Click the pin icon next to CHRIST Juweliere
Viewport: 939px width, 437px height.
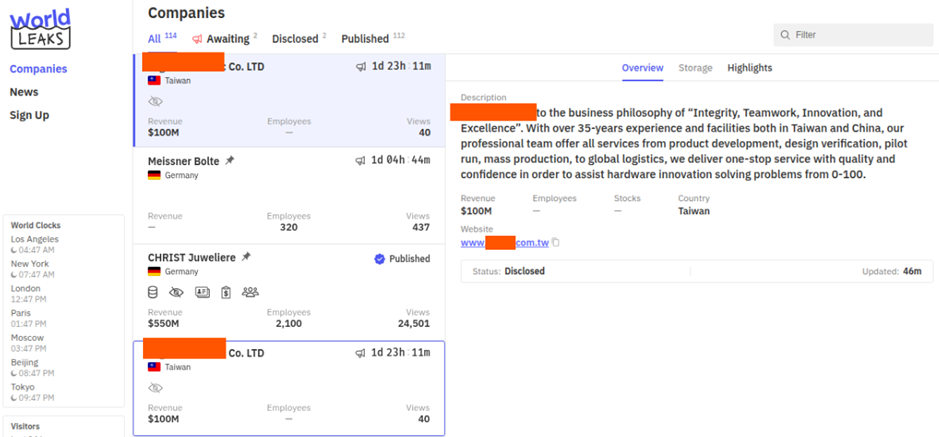point(246,257)
